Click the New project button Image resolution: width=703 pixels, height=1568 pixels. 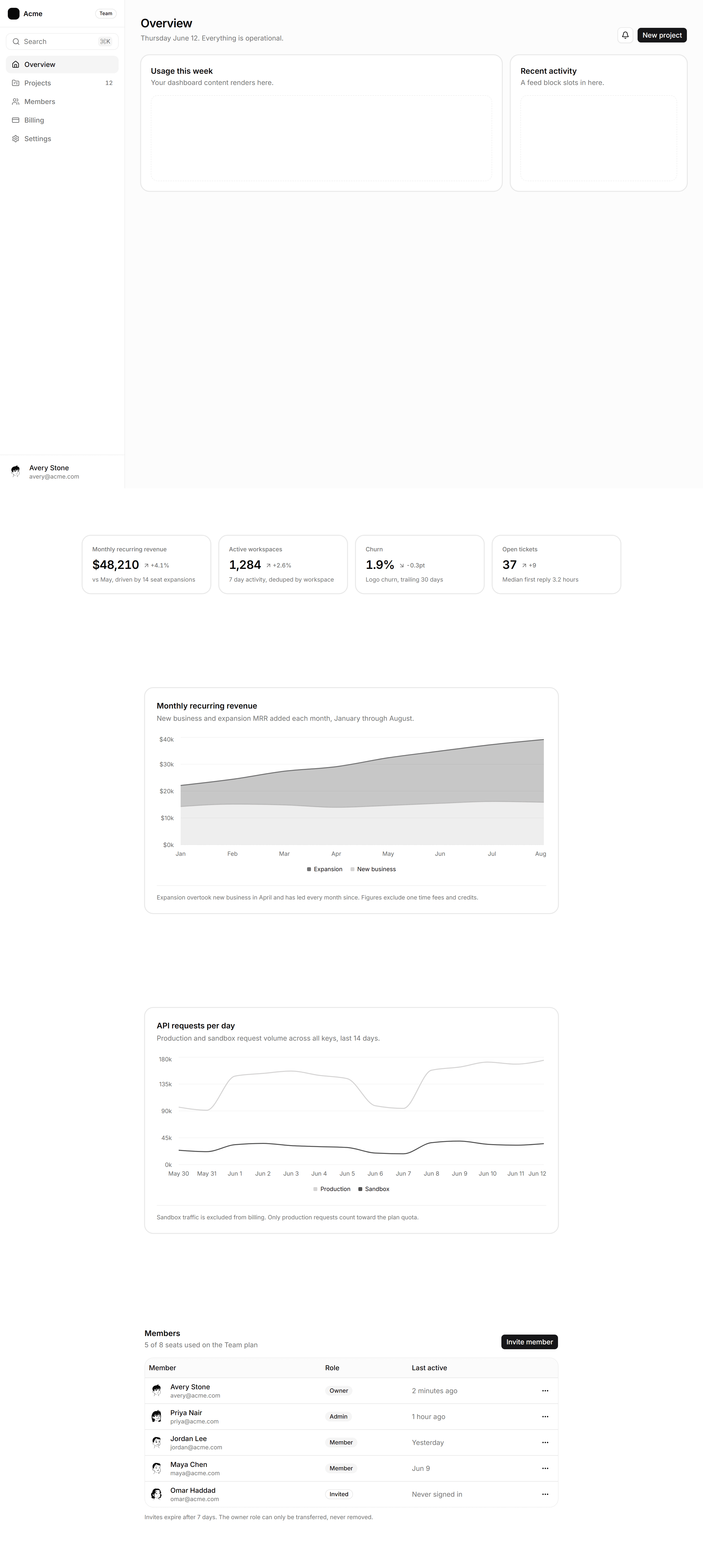tap(662, 35)
